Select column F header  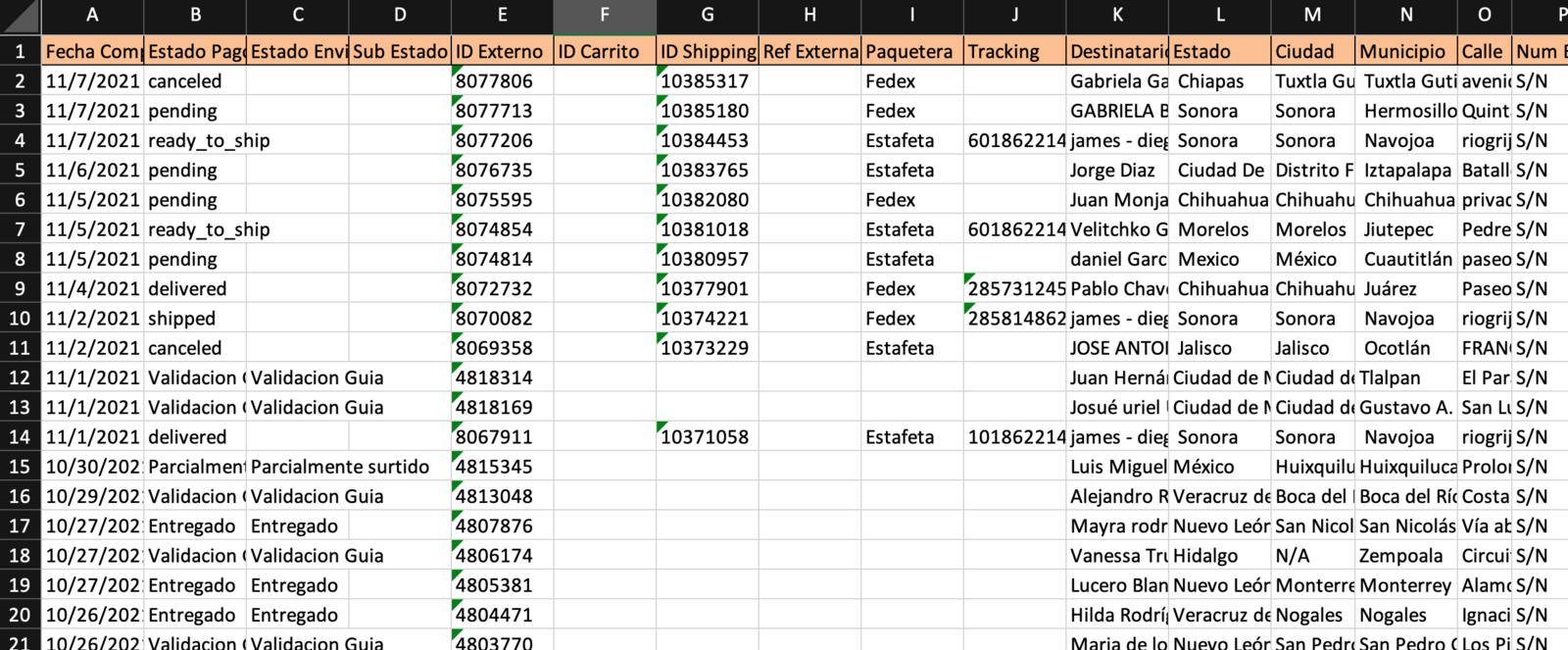pyautogui.click(x=605, y=16)
